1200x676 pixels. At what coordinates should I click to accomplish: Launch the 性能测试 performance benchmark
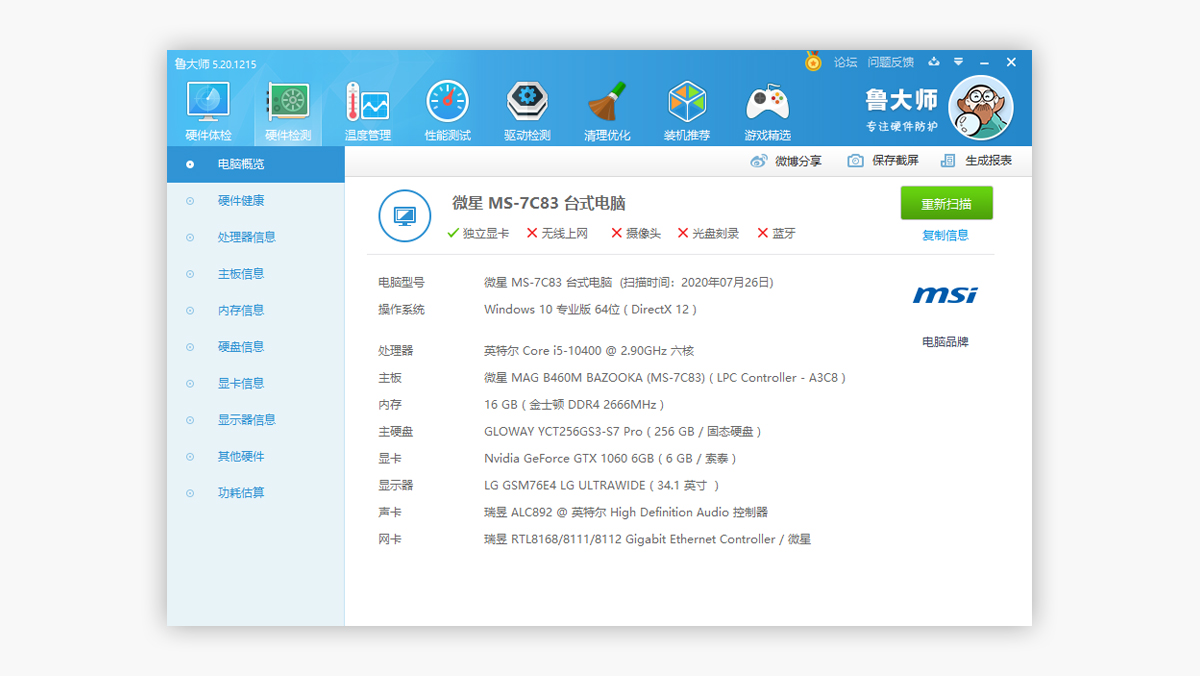[448, 111]
